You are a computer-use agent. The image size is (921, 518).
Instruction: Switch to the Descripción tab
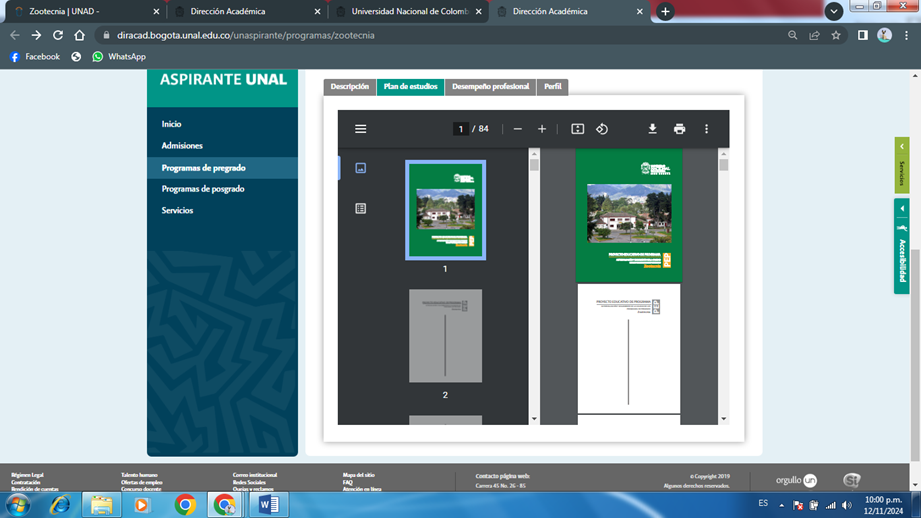pyautogui.click(x=350, y=87)
